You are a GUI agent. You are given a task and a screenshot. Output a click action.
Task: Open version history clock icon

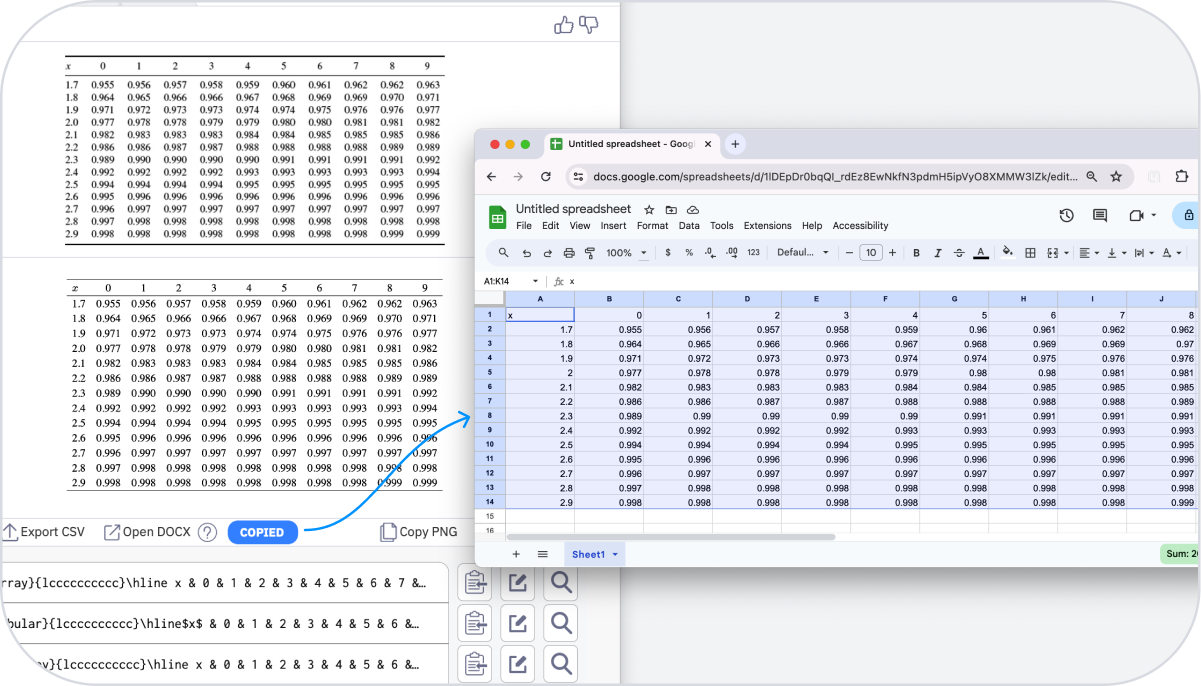pos(1066,215)
